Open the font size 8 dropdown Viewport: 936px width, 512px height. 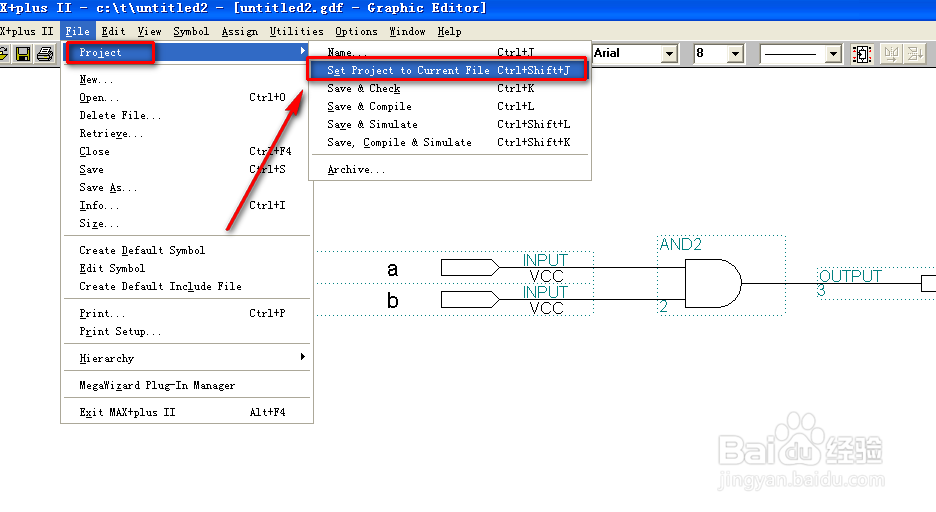point(735,54)
